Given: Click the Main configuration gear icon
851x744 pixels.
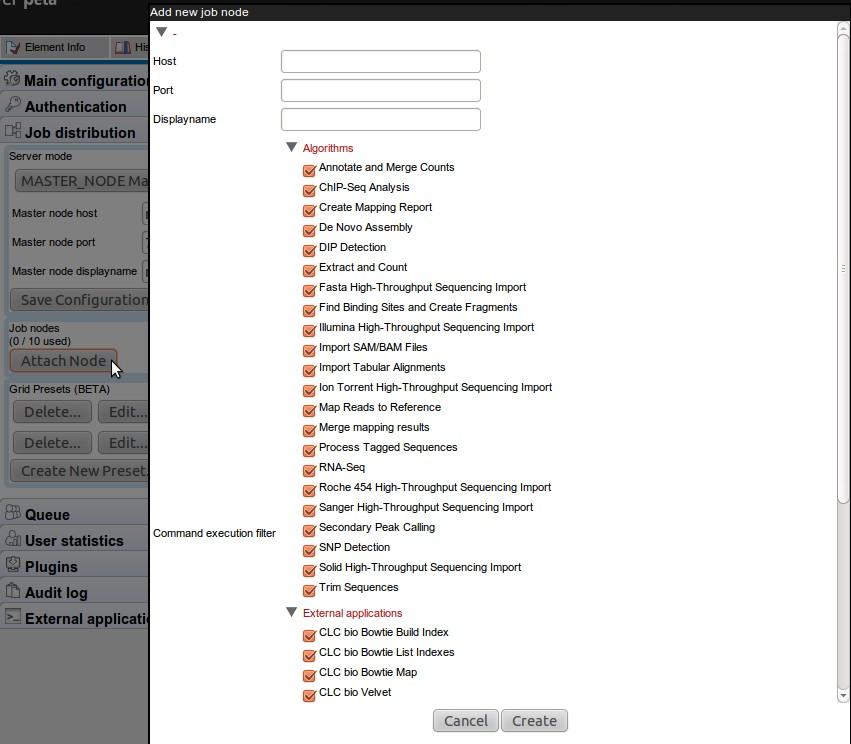Looking at the screenshot, I should click(x=12, y=79).
